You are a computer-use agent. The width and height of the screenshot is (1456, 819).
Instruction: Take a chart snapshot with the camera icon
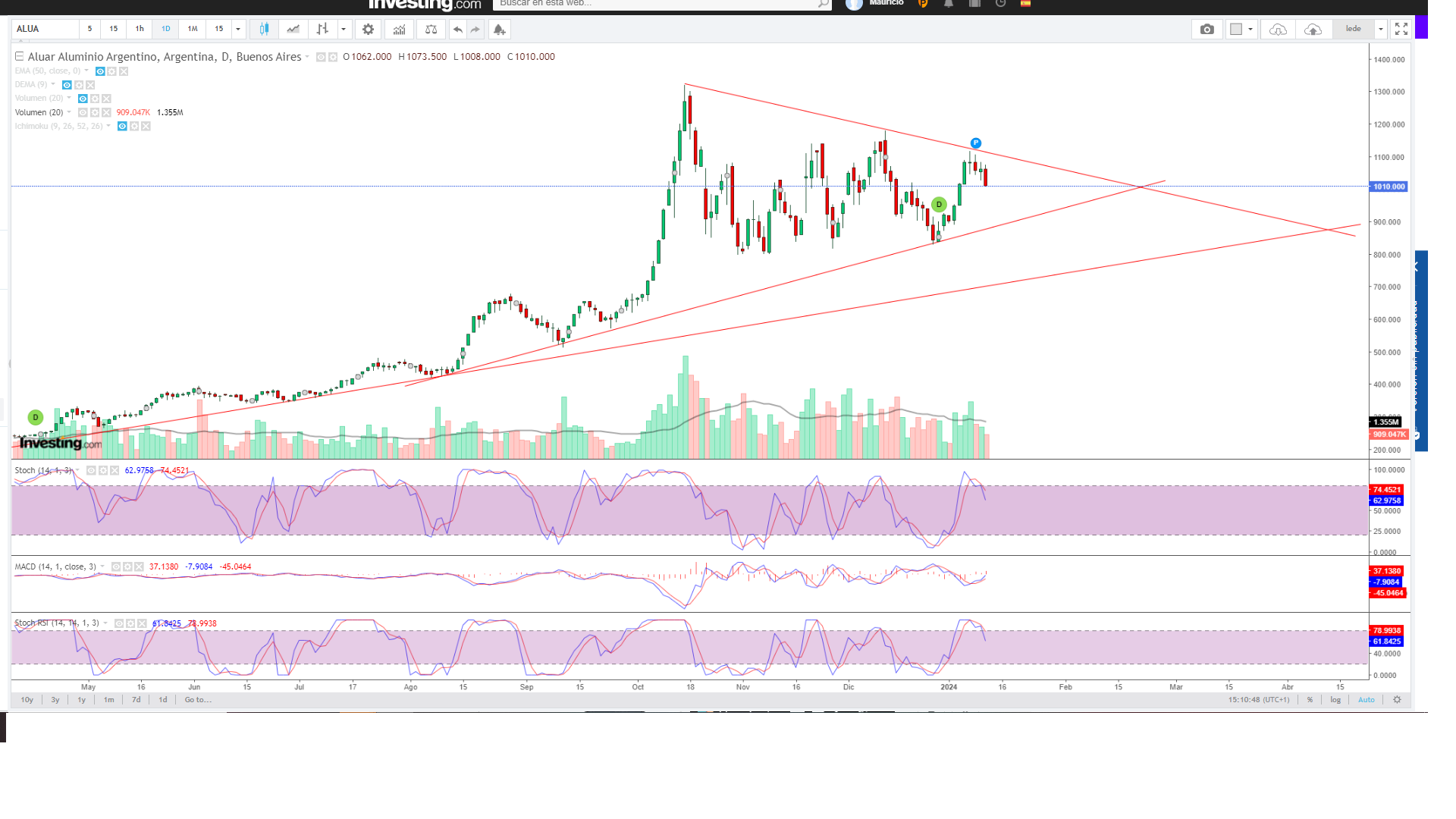pos(1207,29)
